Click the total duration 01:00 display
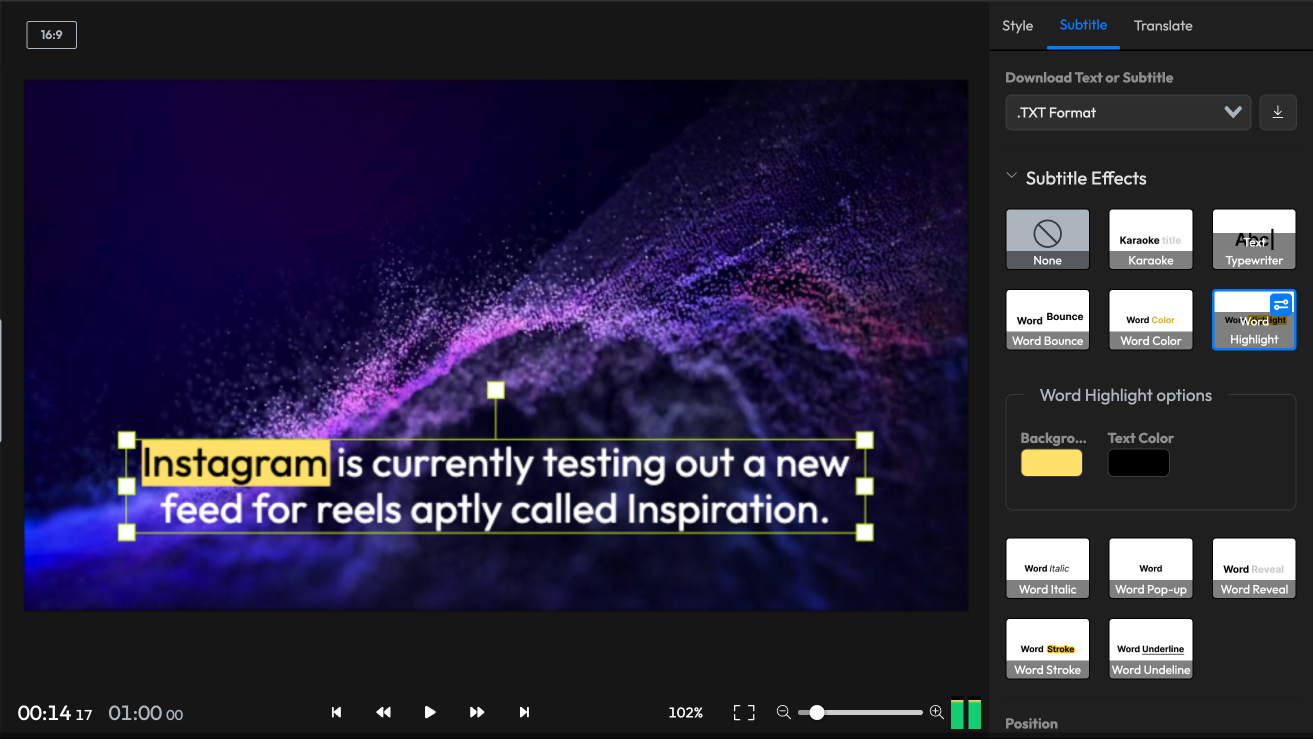Screen dimensions: 1313x739 pyautogui.click(x=146, y=713)
